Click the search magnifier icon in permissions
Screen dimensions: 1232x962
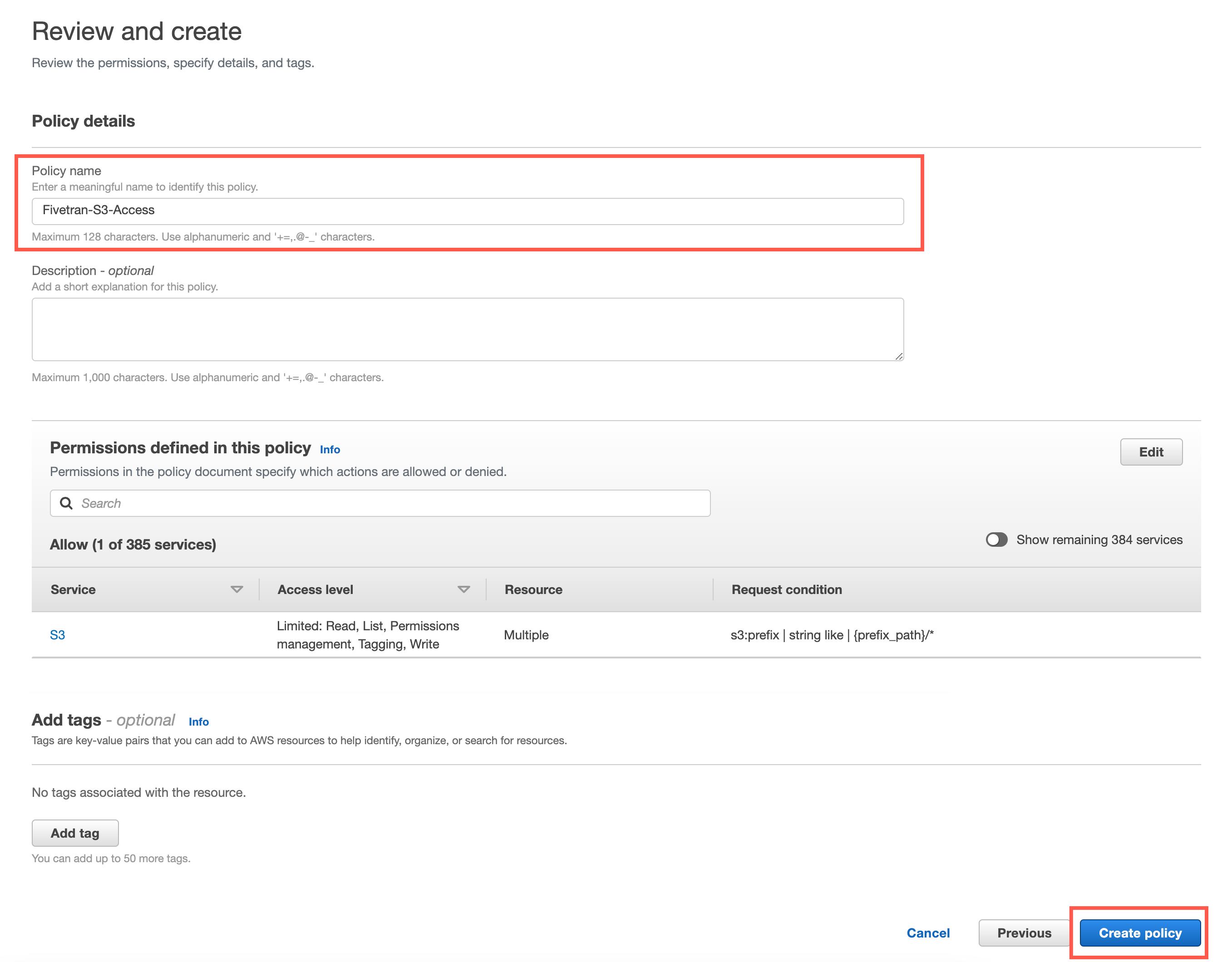[x=66, y=503]
